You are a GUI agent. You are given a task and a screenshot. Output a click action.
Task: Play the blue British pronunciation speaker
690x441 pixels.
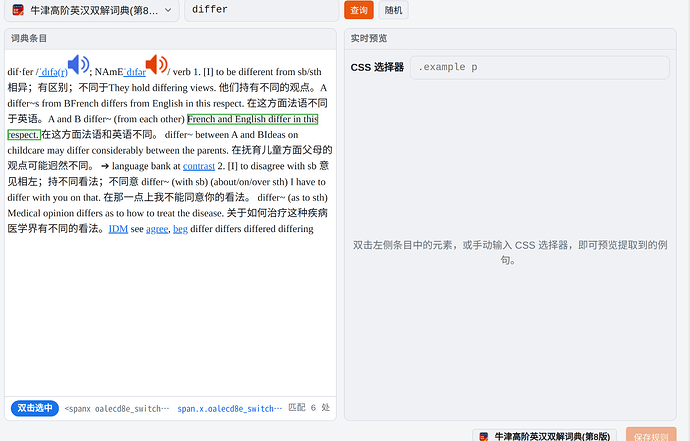pos(78,65)
